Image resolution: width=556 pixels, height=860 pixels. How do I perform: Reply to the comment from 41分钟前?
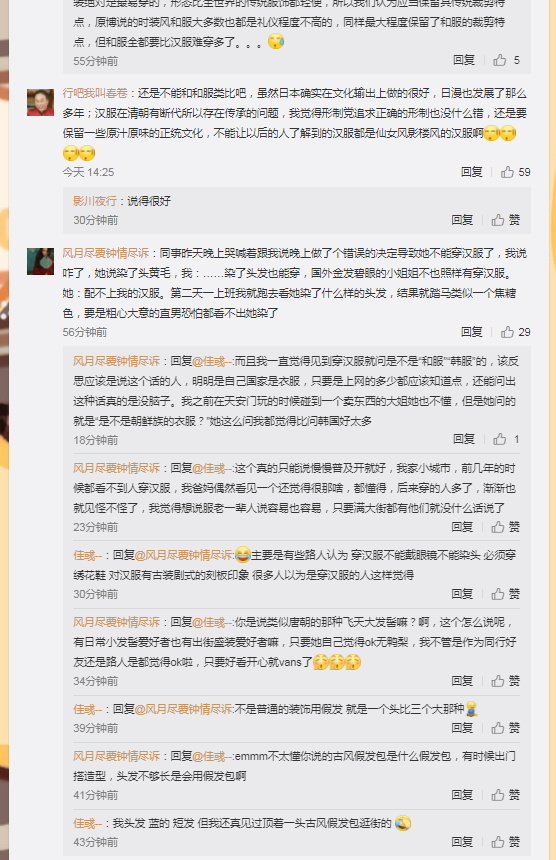462,795
